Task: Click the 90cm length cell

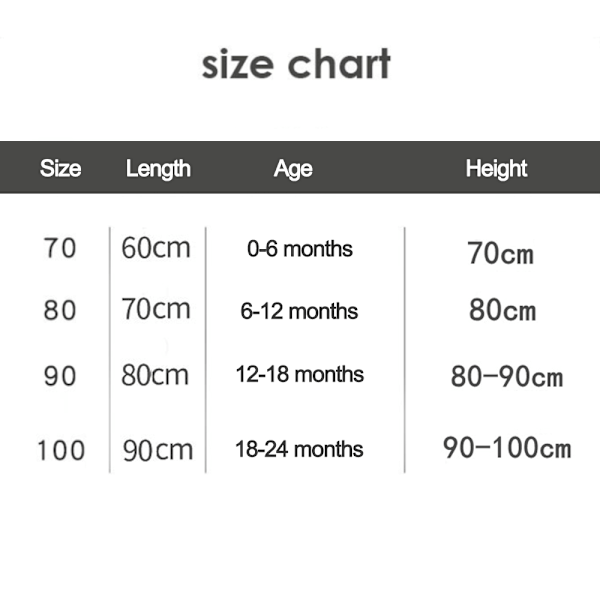Action: (x=158, y=450)
